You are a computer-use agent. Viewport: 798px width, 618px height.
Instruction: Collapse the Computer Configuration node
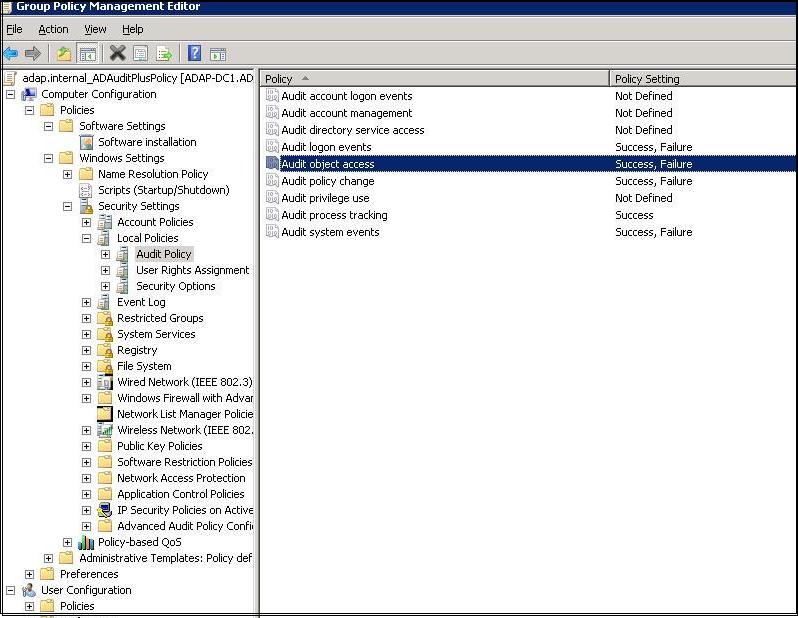10,94
